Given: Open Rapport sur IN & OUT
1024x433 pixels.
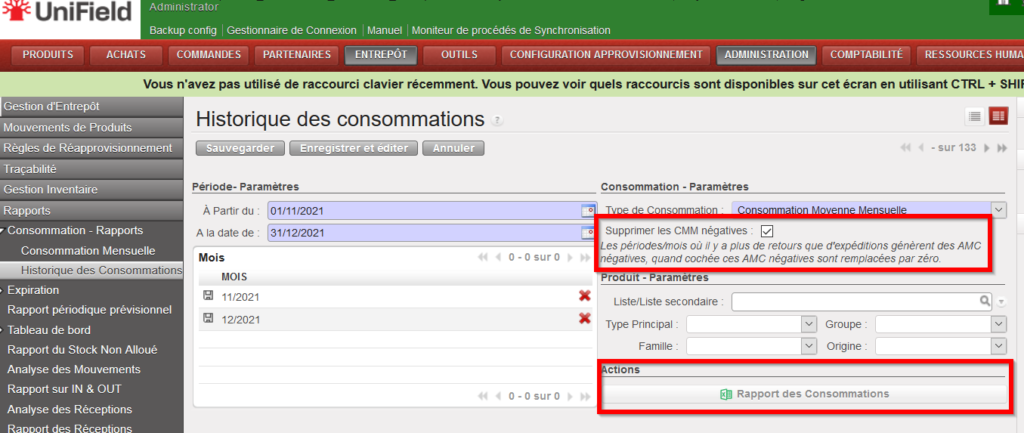Looking at the screenshot, I should click(64, 389).
